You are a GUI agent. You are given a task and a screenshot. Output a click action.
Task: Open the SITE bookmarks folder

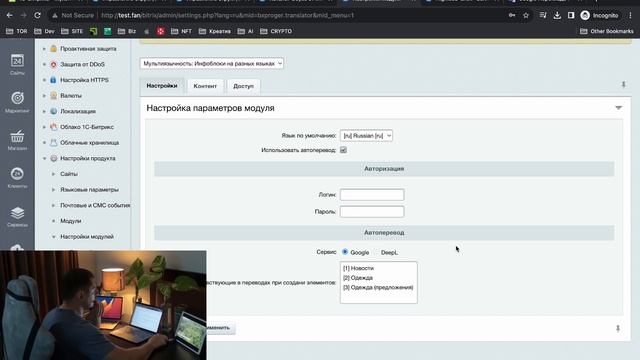[72, 31]
